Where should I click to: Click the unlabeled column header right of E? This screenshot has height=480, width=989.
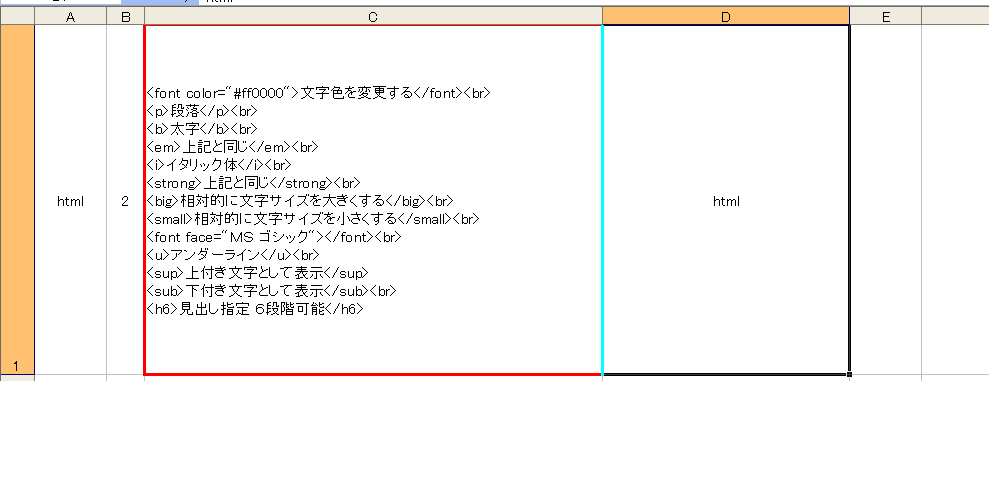point(955,16)
